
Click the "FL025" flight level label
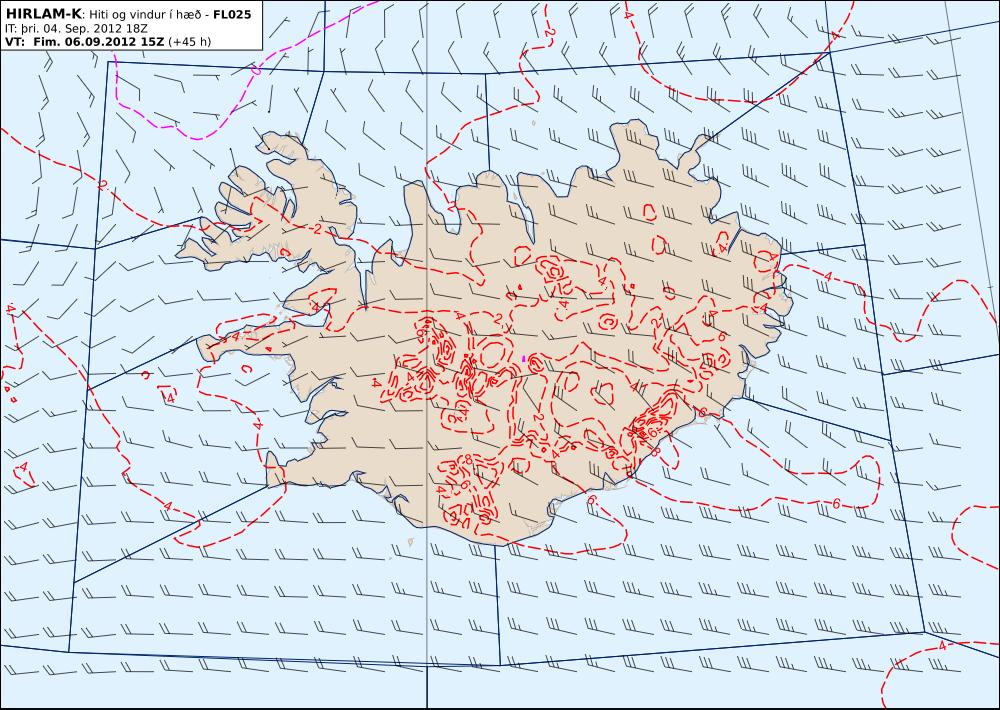pyautogui.click(x=232, y=14)
